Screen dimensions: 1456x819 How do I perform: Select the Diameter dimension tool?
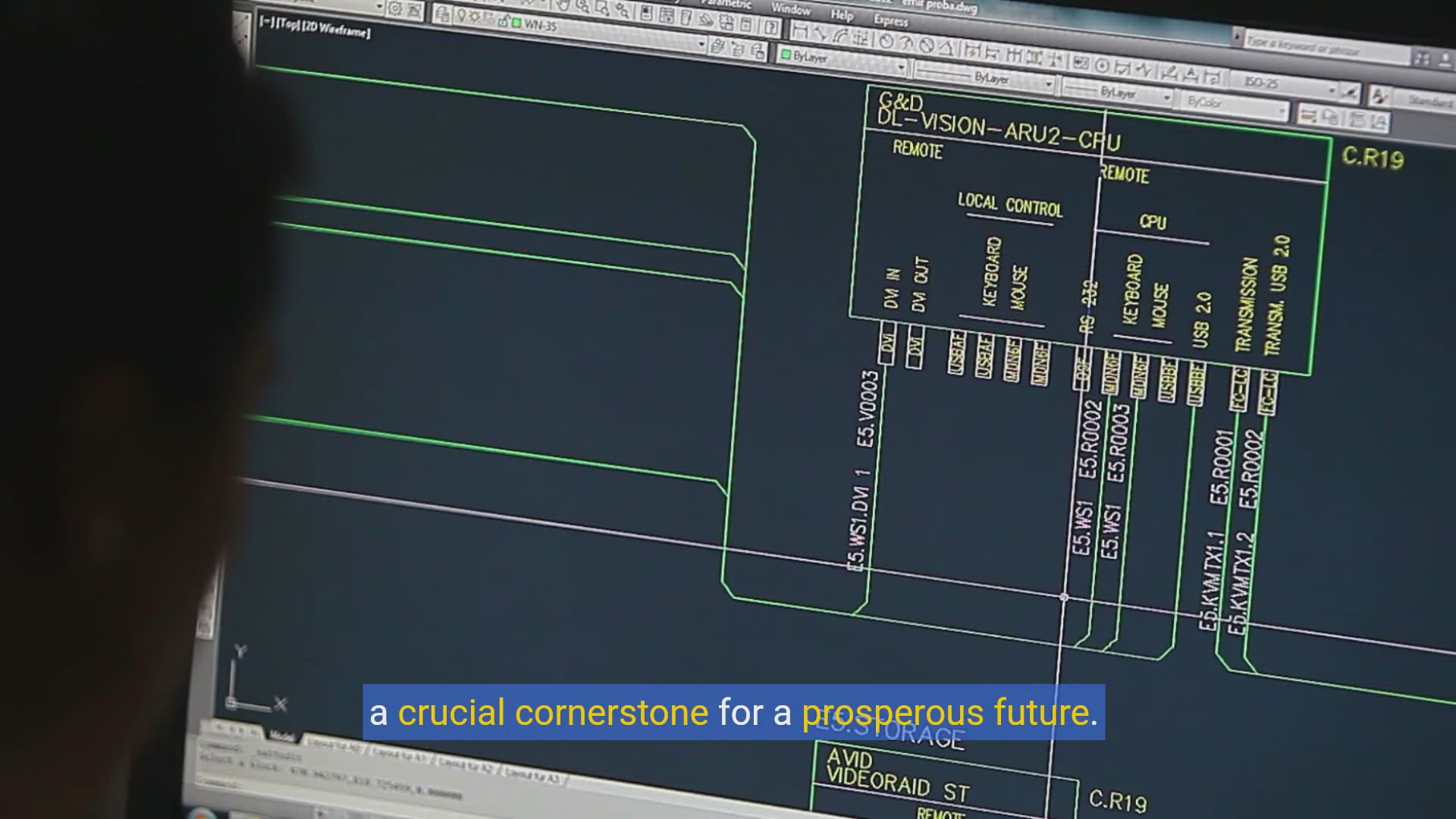tap(927, 44)
